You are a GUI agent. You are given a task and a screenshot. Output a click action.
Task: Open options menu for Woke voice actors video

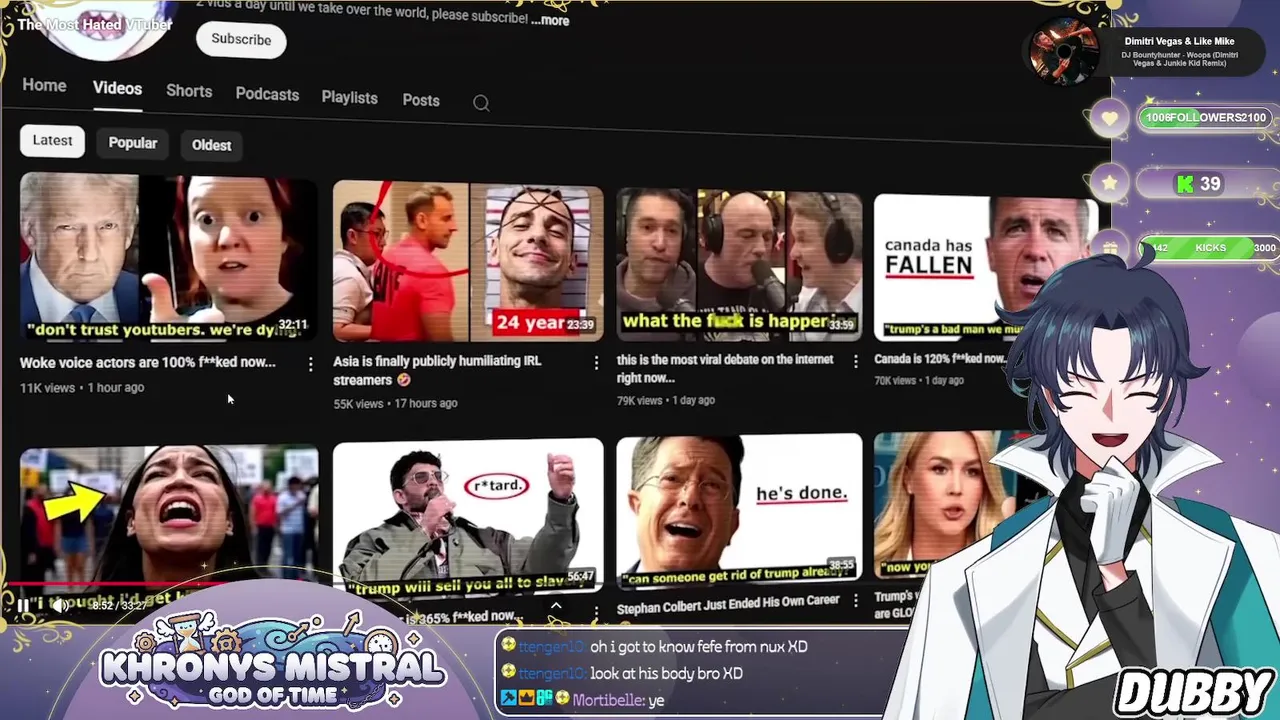click(310, 365)
